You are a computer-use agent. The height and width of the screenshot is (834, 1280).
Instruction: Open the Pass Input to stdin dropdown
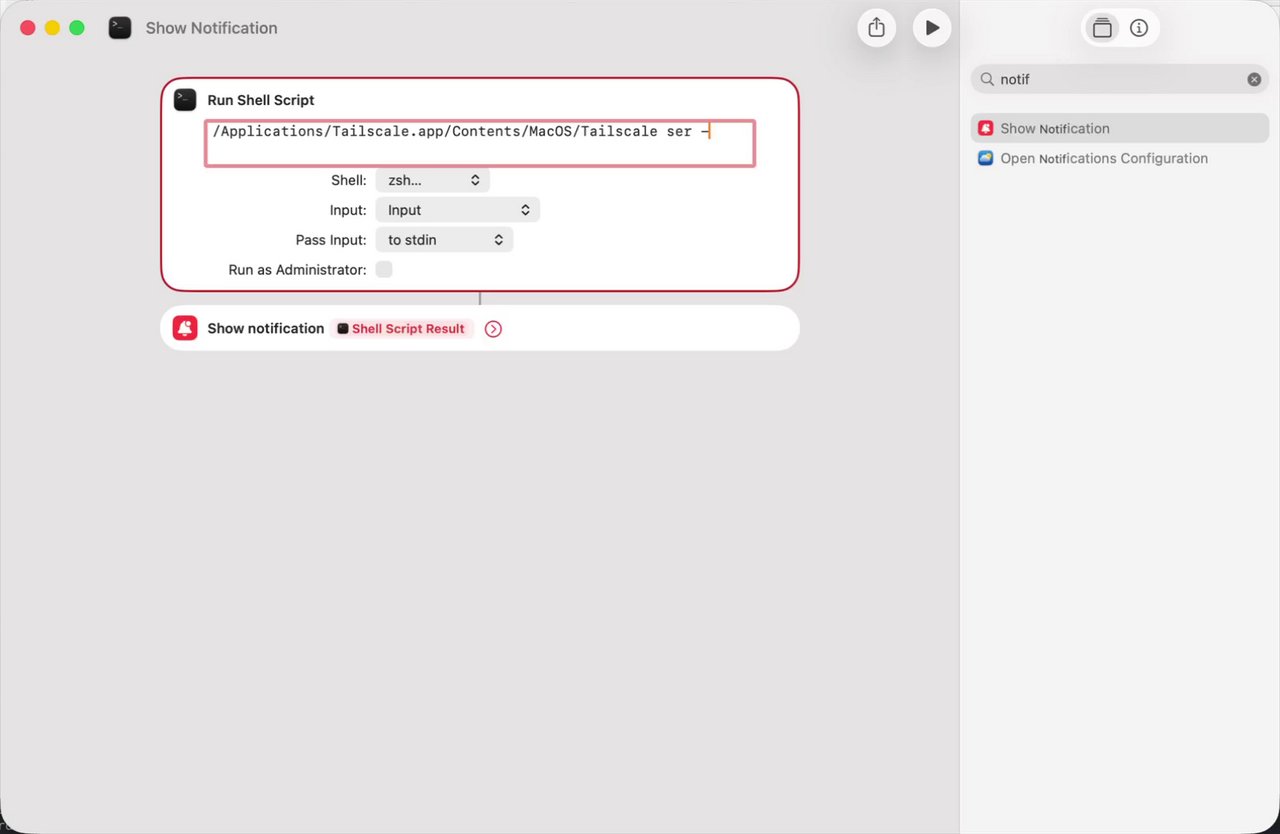pos(444,240)
